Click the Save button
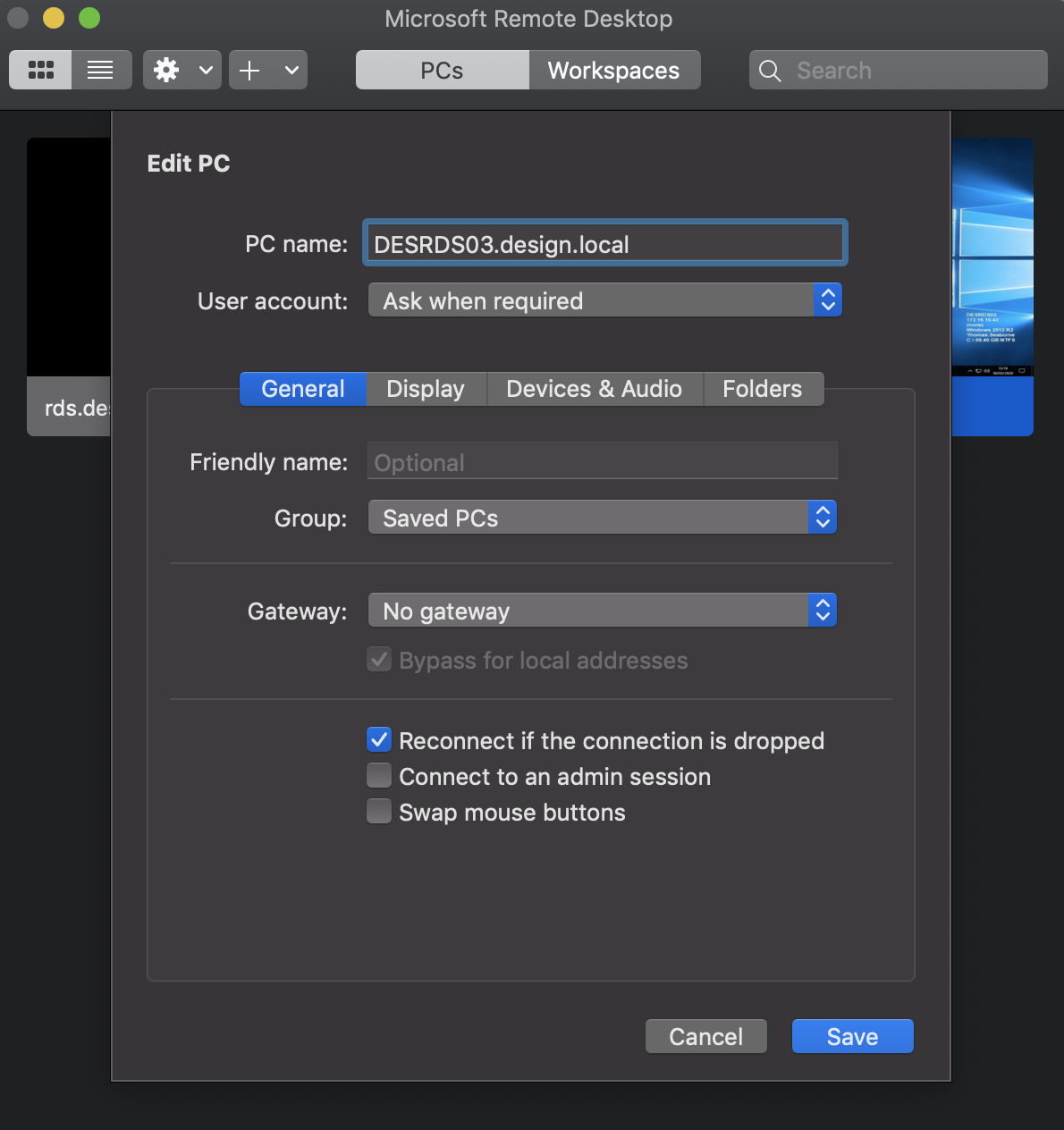This screenshot has height=1130, width=1064. pyautogui.click(x=853, y=1036)
